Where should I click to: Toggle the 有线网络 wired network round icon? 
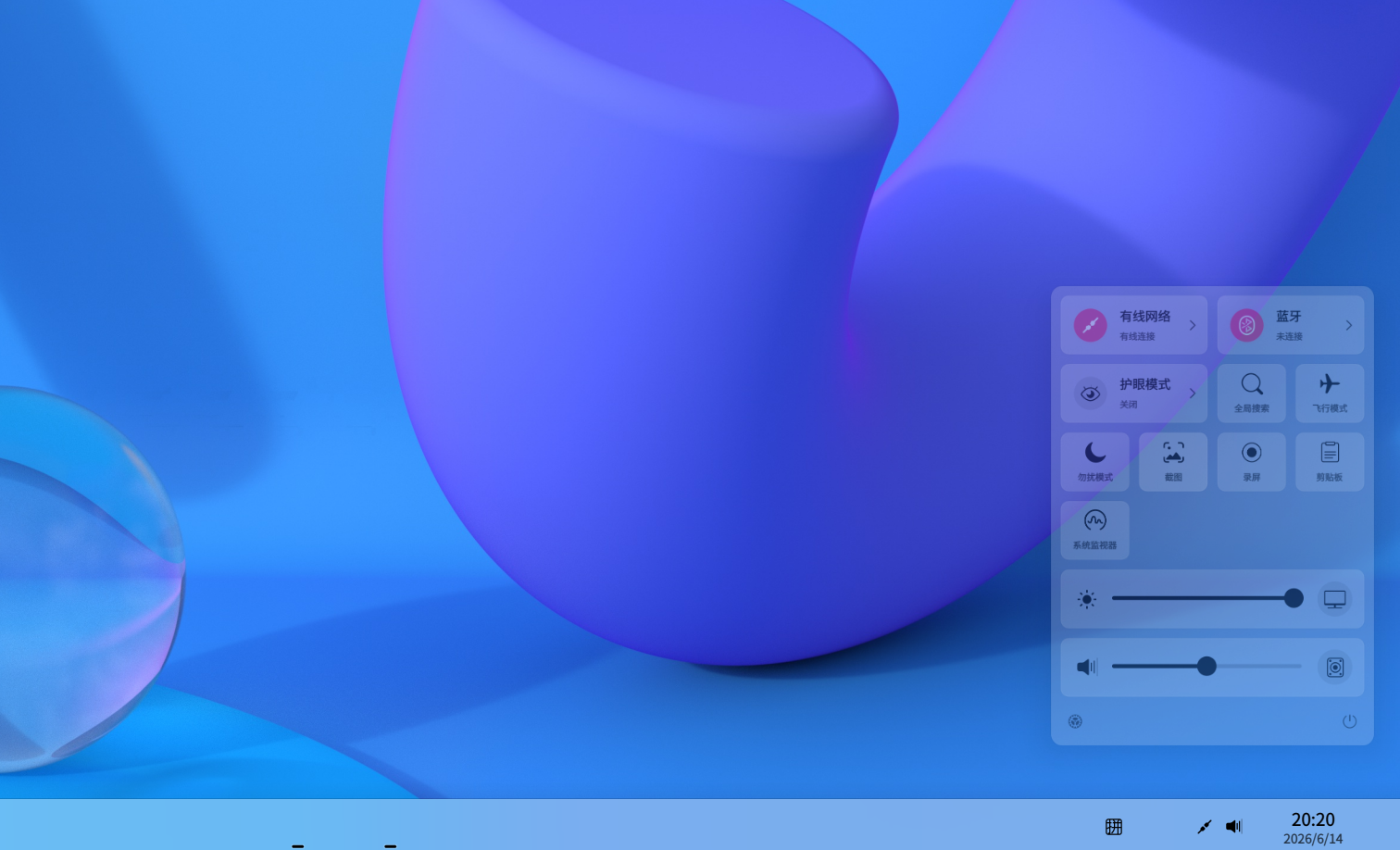1091,325
